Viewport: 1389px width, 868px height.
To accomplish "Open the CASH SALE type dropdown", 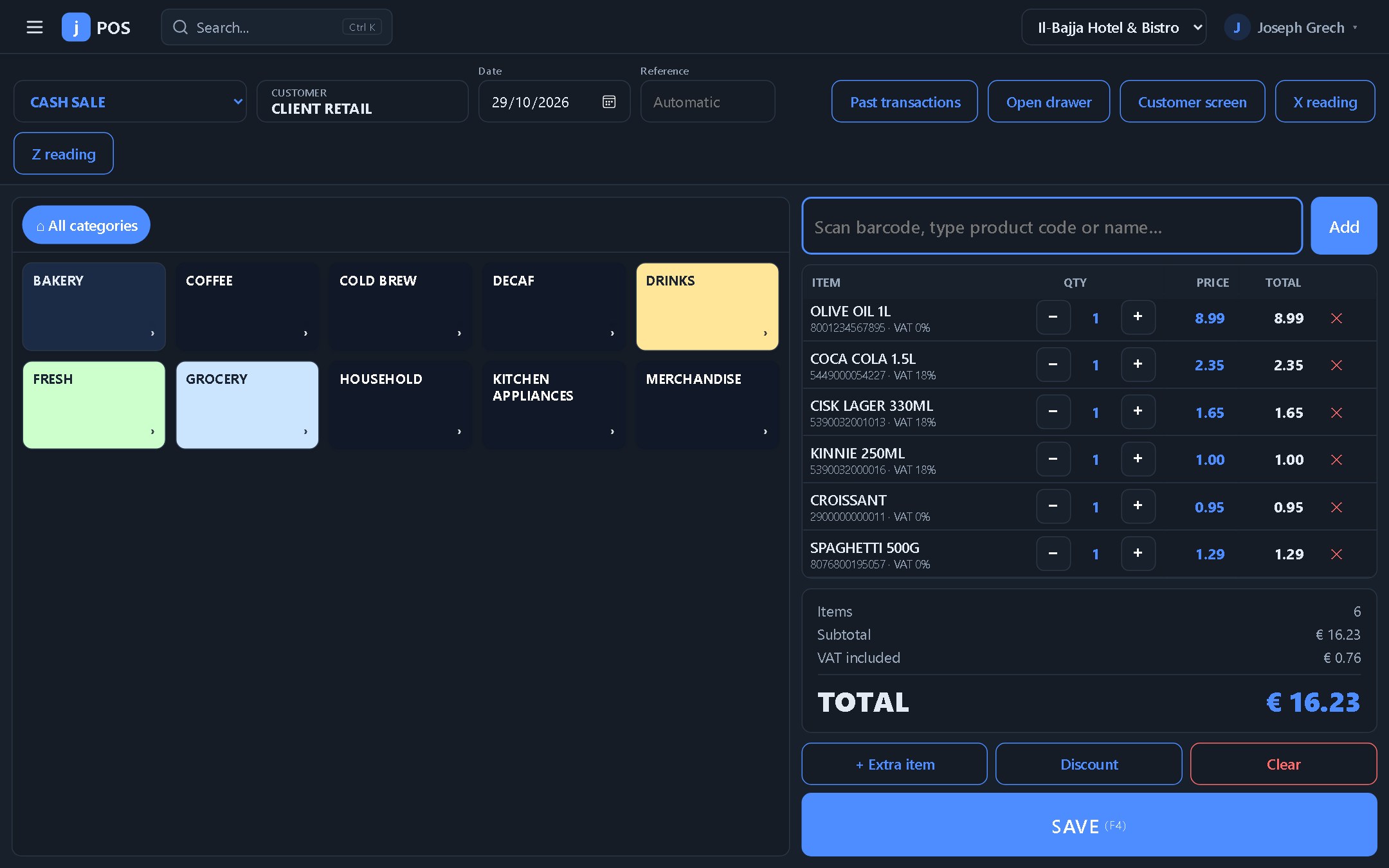I will tap(130, 102).
